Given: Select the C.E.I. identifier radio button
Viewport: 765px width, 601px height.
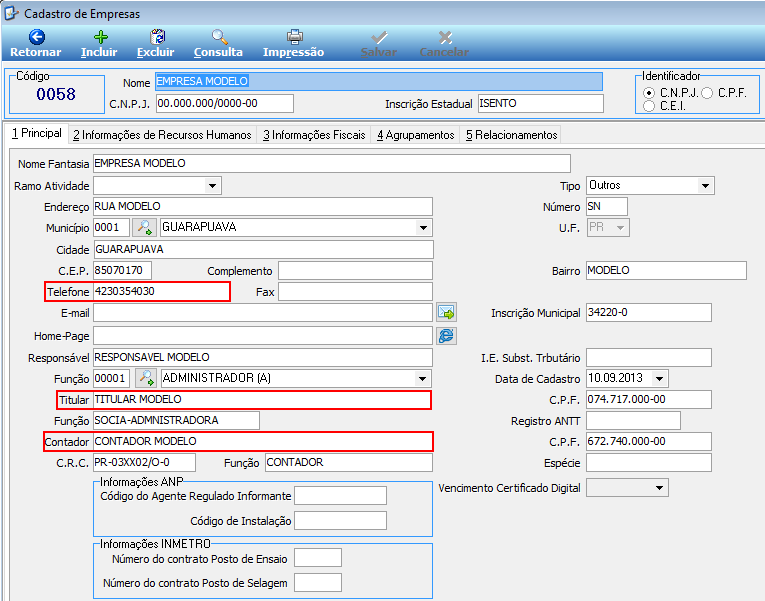Looking at the screenshot, I should pos(649,106).
